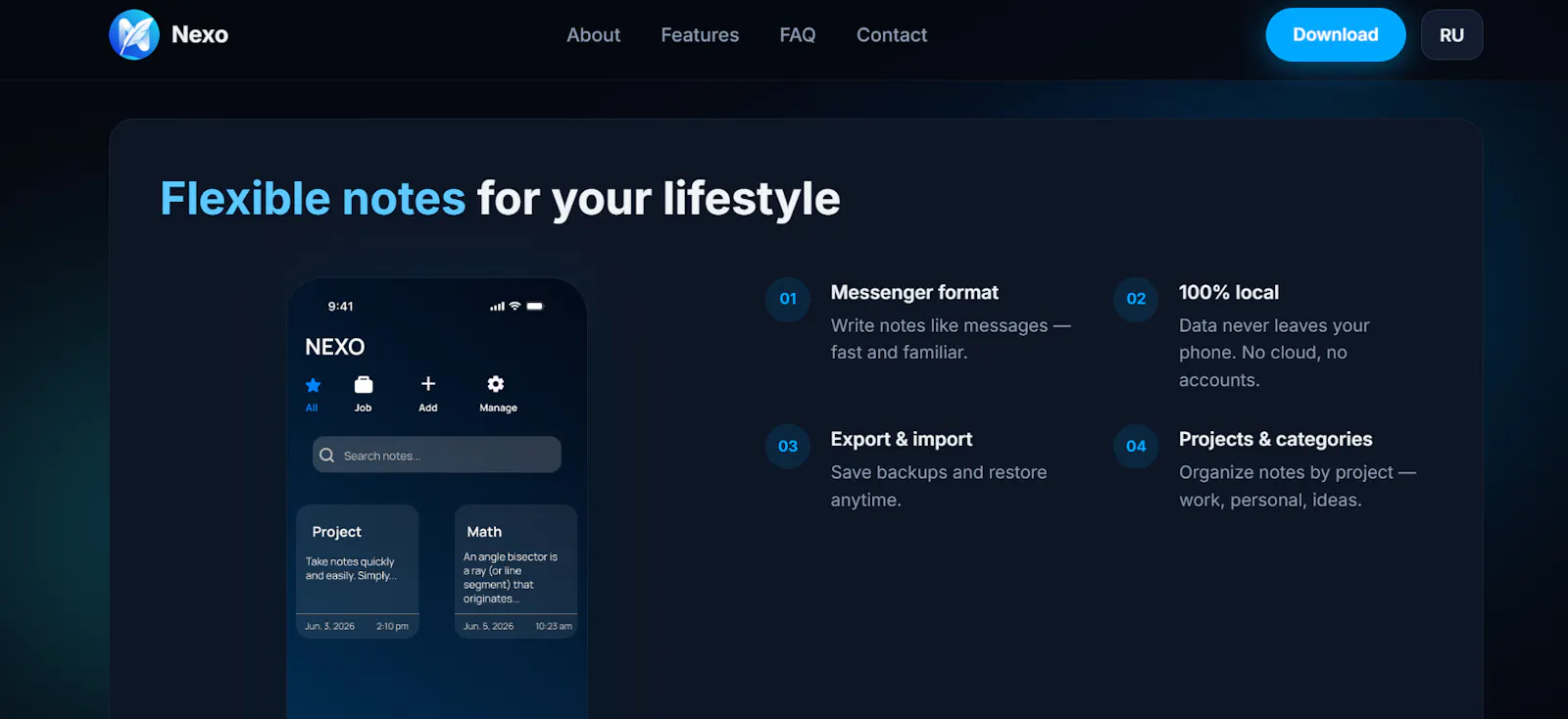
Task: Click the NEXO title in phone mockup
Action: (x=335, y=347)
